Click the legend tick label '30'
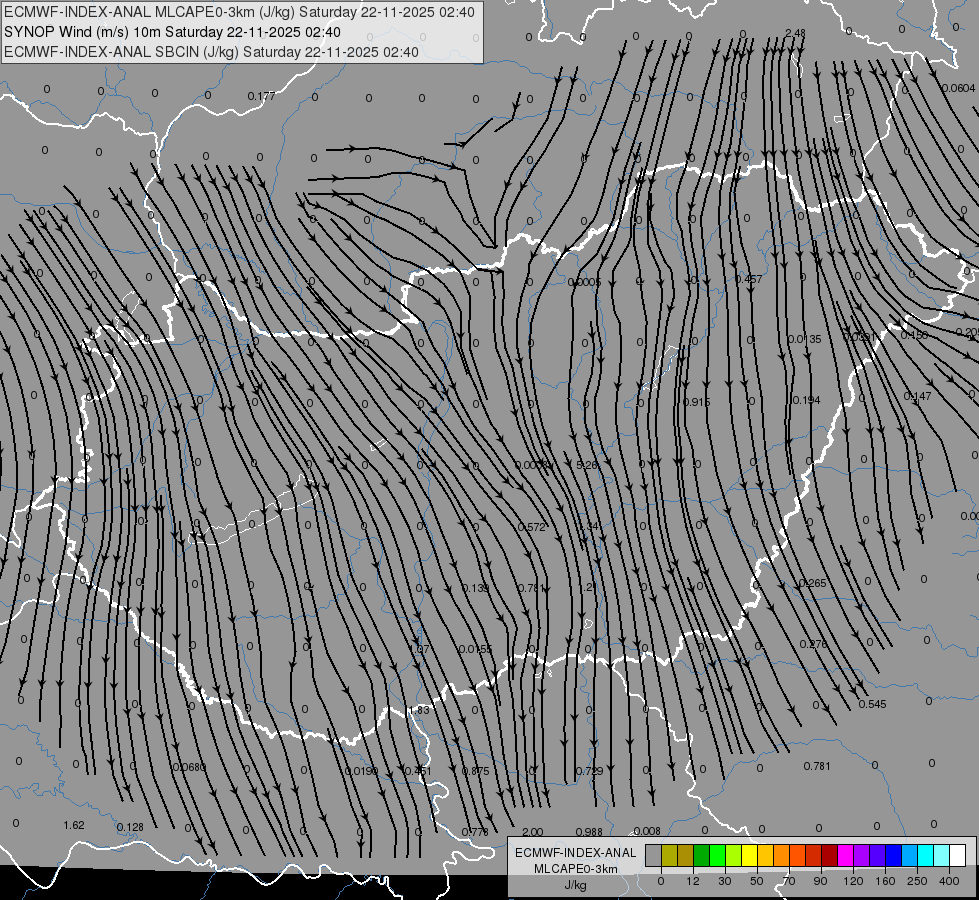 click(725, 881)
